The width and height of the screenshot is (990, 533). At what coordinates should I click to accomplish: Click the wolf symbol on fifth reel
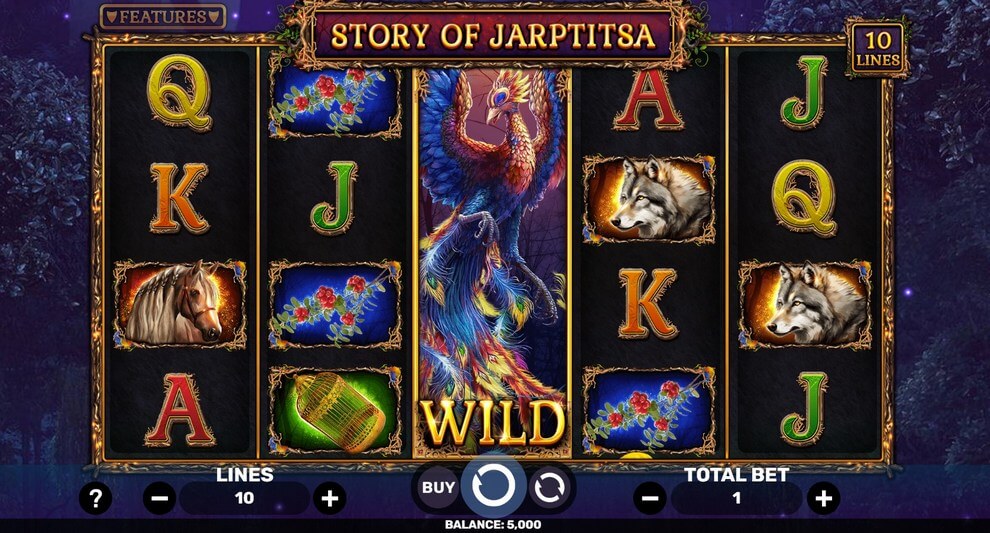[x=806, y=304]
